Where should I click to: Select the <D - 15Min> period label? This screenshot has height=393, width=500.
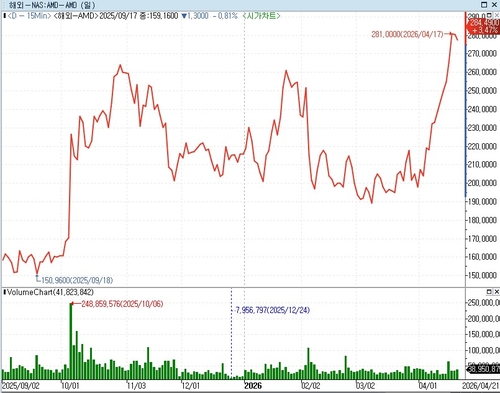[29, 16]
